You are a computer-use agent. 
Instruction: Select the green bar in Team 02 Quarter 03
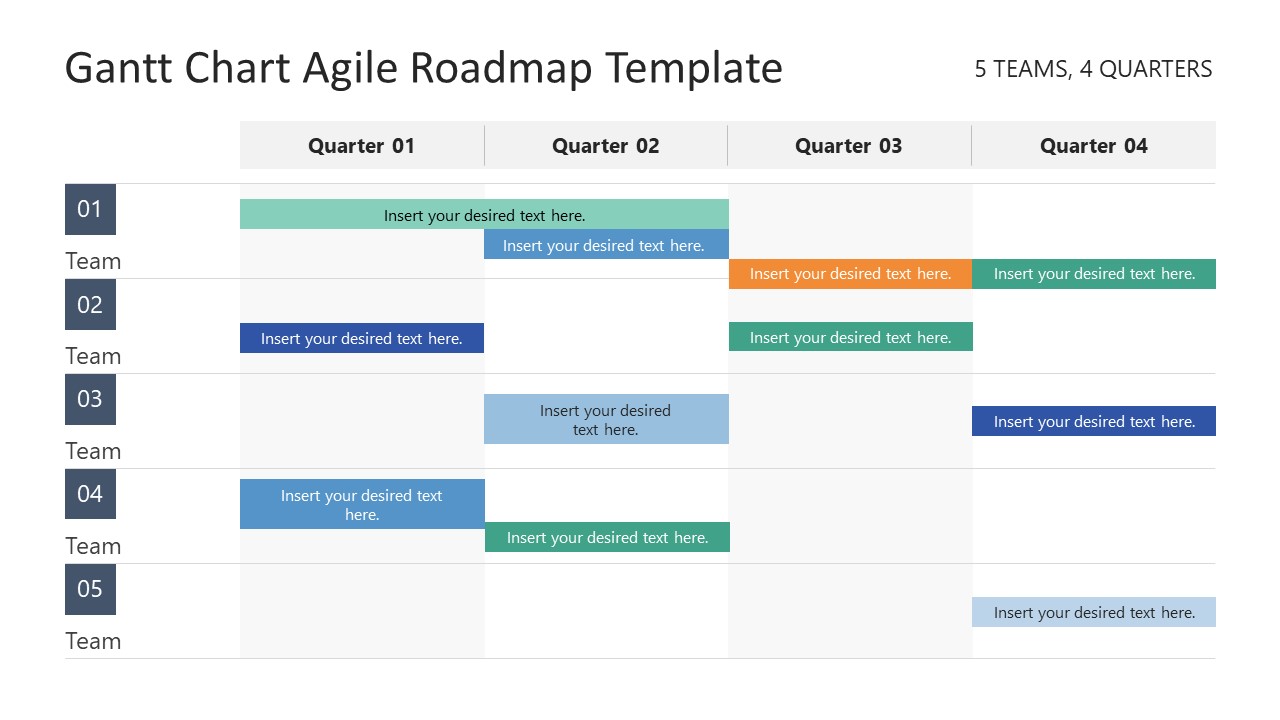(x=850, y=337)
